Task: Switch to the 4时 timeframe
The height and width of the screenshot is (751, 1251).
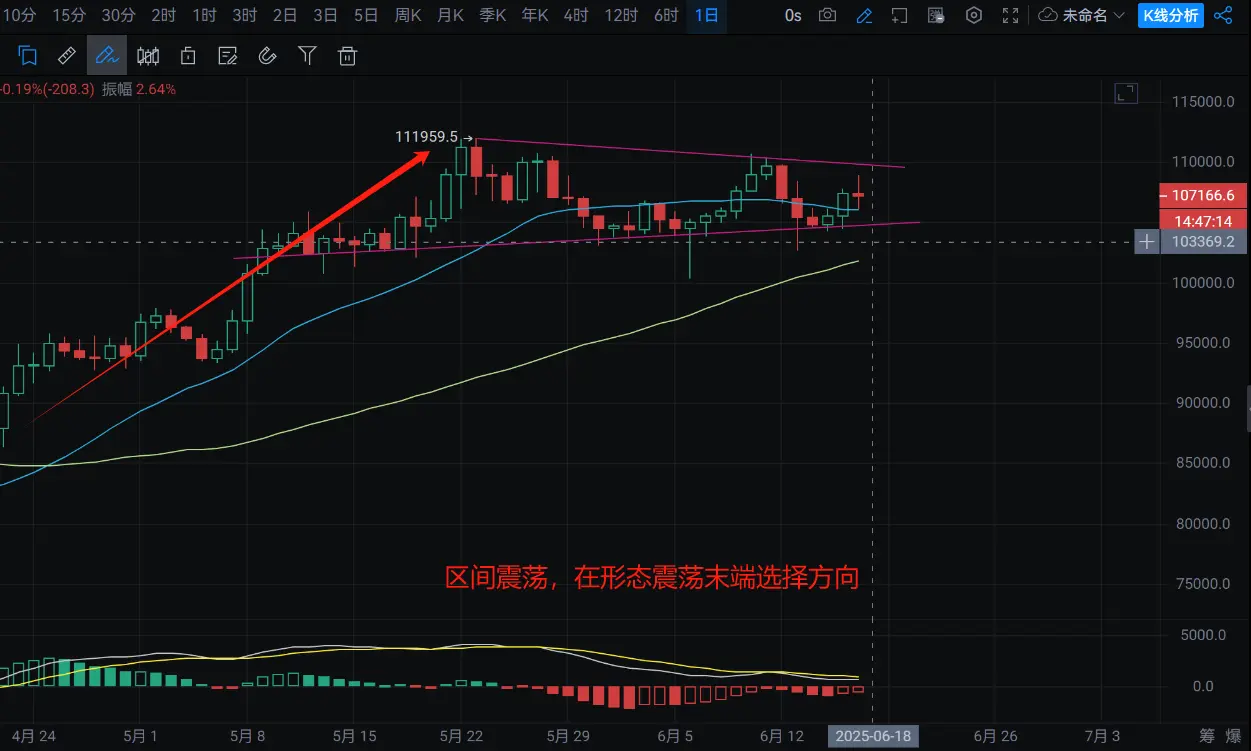Action: point(576,15)
